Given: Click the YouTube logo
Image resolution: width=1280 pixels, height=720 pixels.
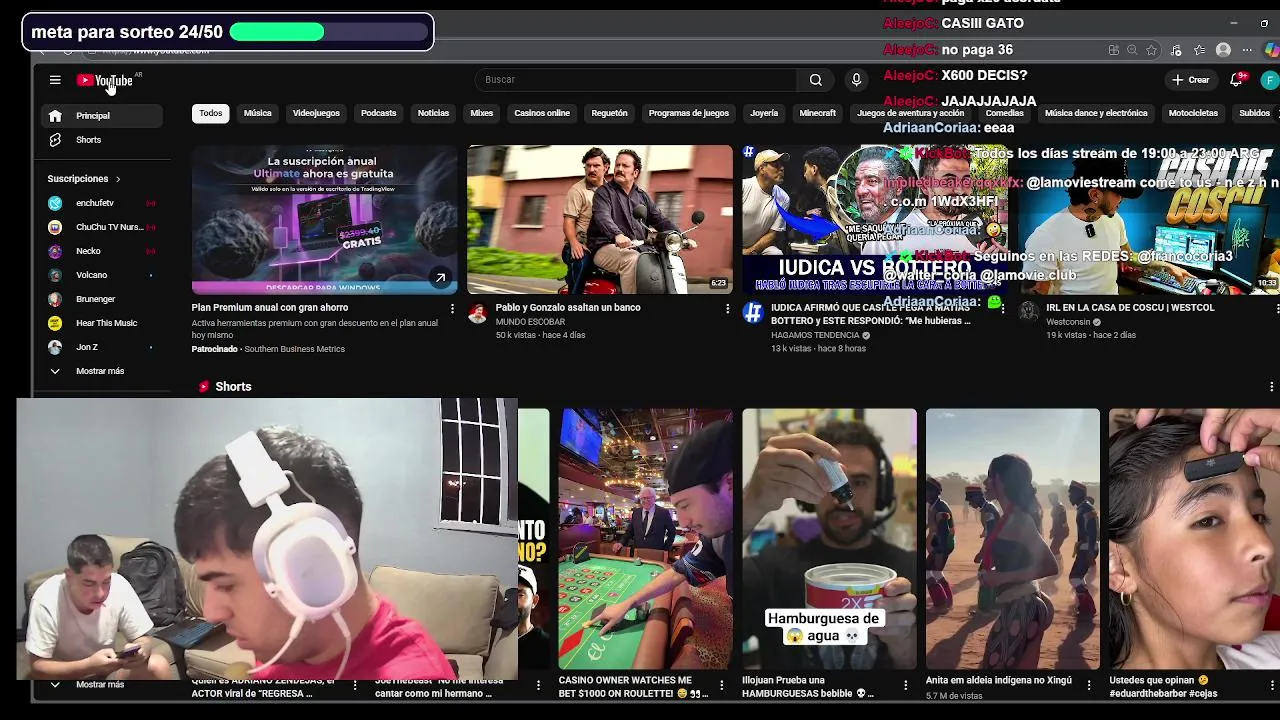Looking at the screenshot, I should [105, 80].
